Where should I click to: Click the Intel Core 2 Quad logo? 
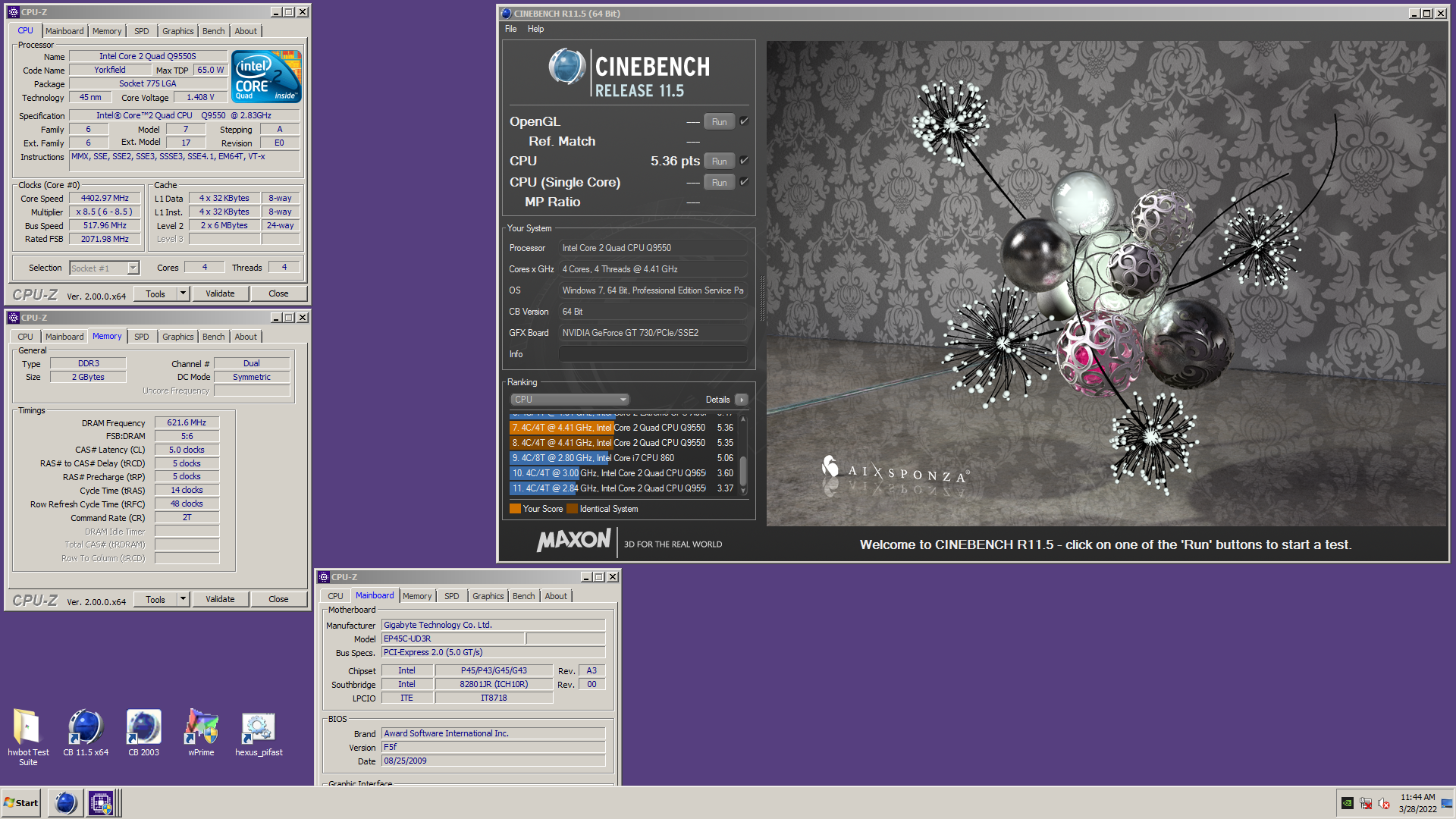266,76
